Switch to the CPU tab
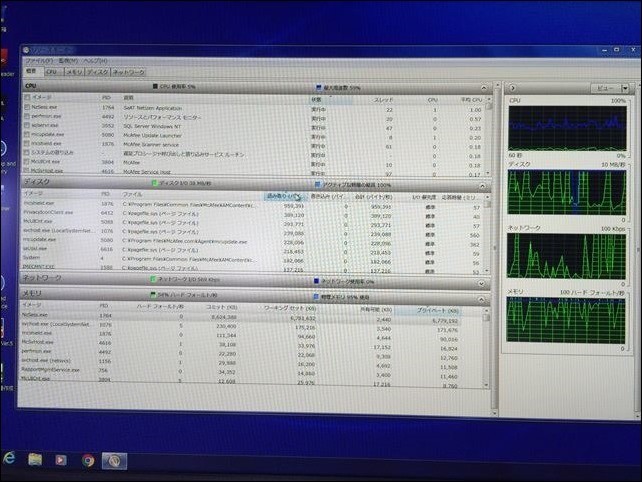This screenshot has height=482, width=642. point(52,72)
